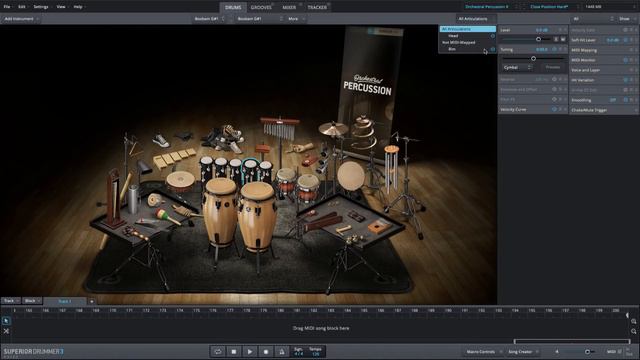Click the small splash cymbal
640x360 pixels.
tap(333, 129)
